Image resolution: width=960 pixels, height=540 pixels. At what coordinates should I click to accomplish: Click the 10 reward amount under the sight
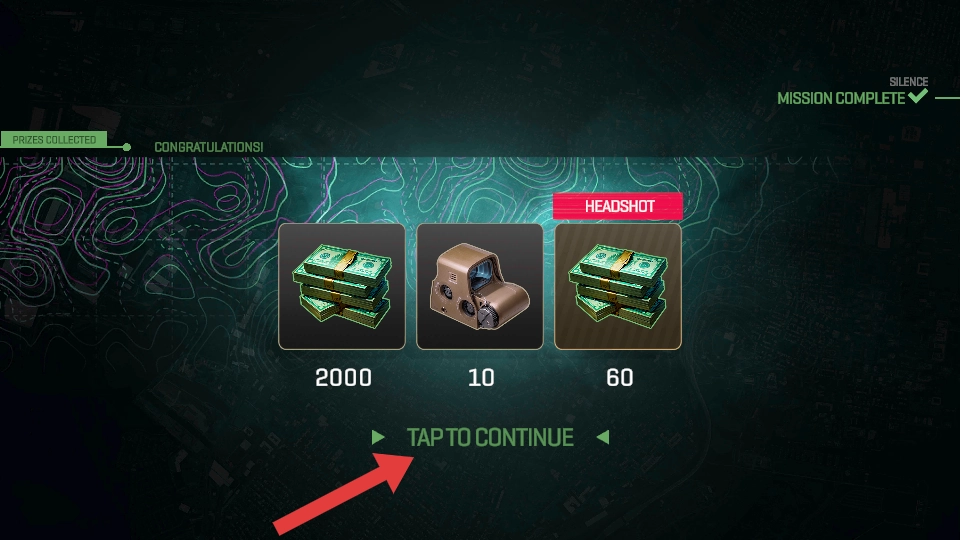pyautogui.click(x=481, y=378)
